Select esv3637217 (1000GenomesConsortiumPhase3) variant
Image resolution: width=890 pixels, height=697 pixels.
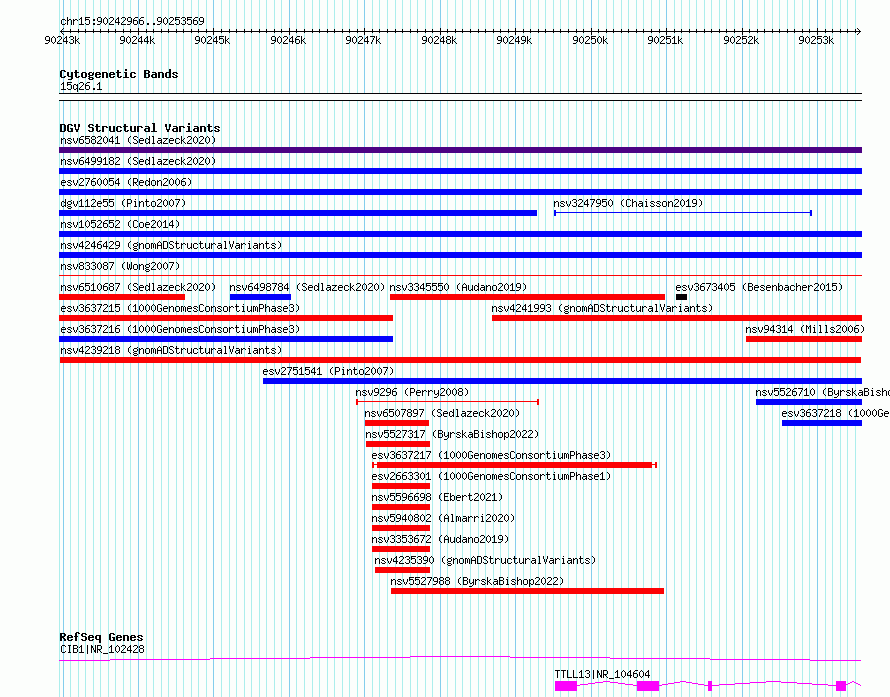pos(491,455)
